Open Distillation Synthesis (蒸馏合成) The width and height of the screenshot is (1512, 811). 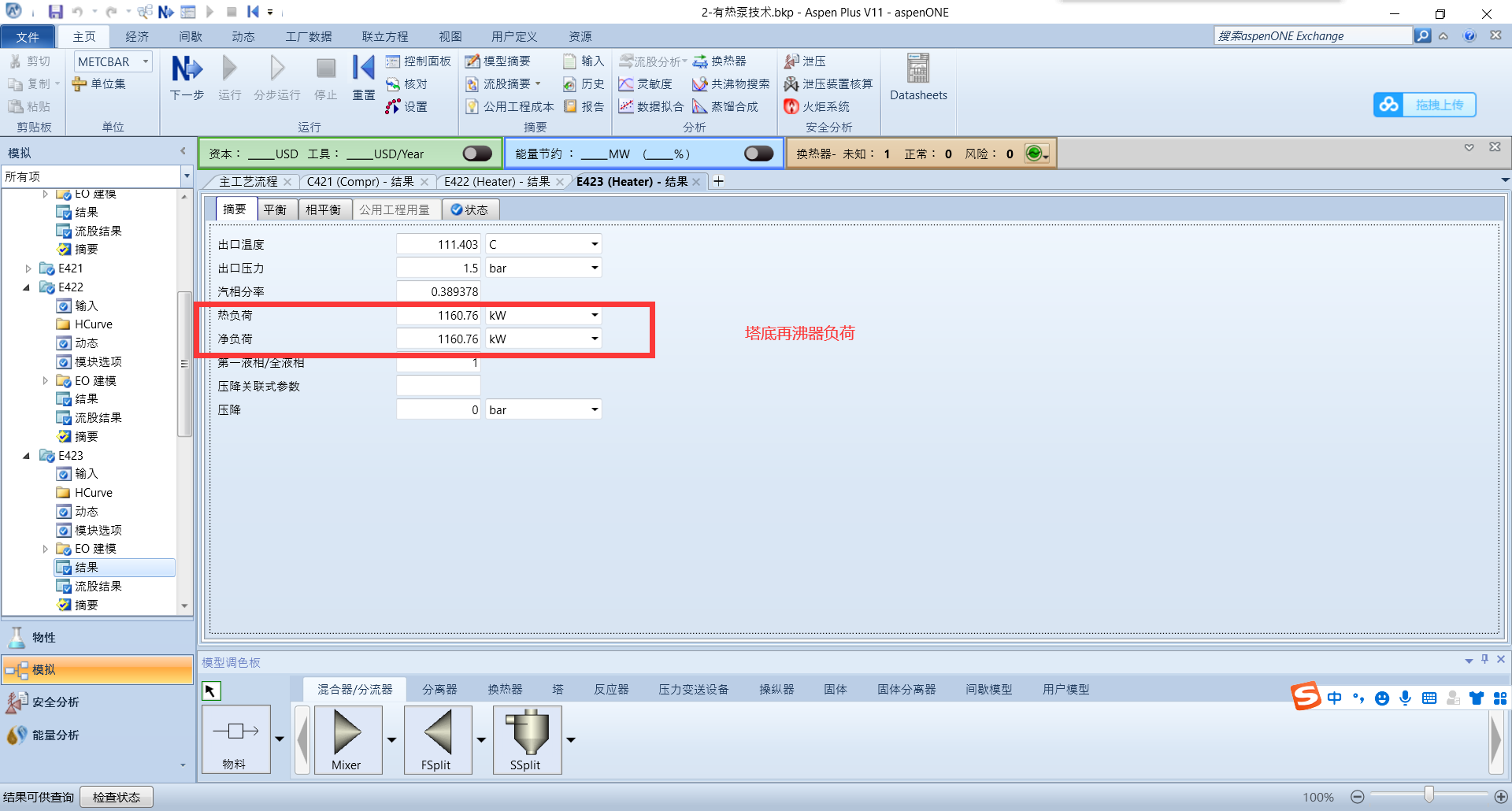[x=725, y=107]
